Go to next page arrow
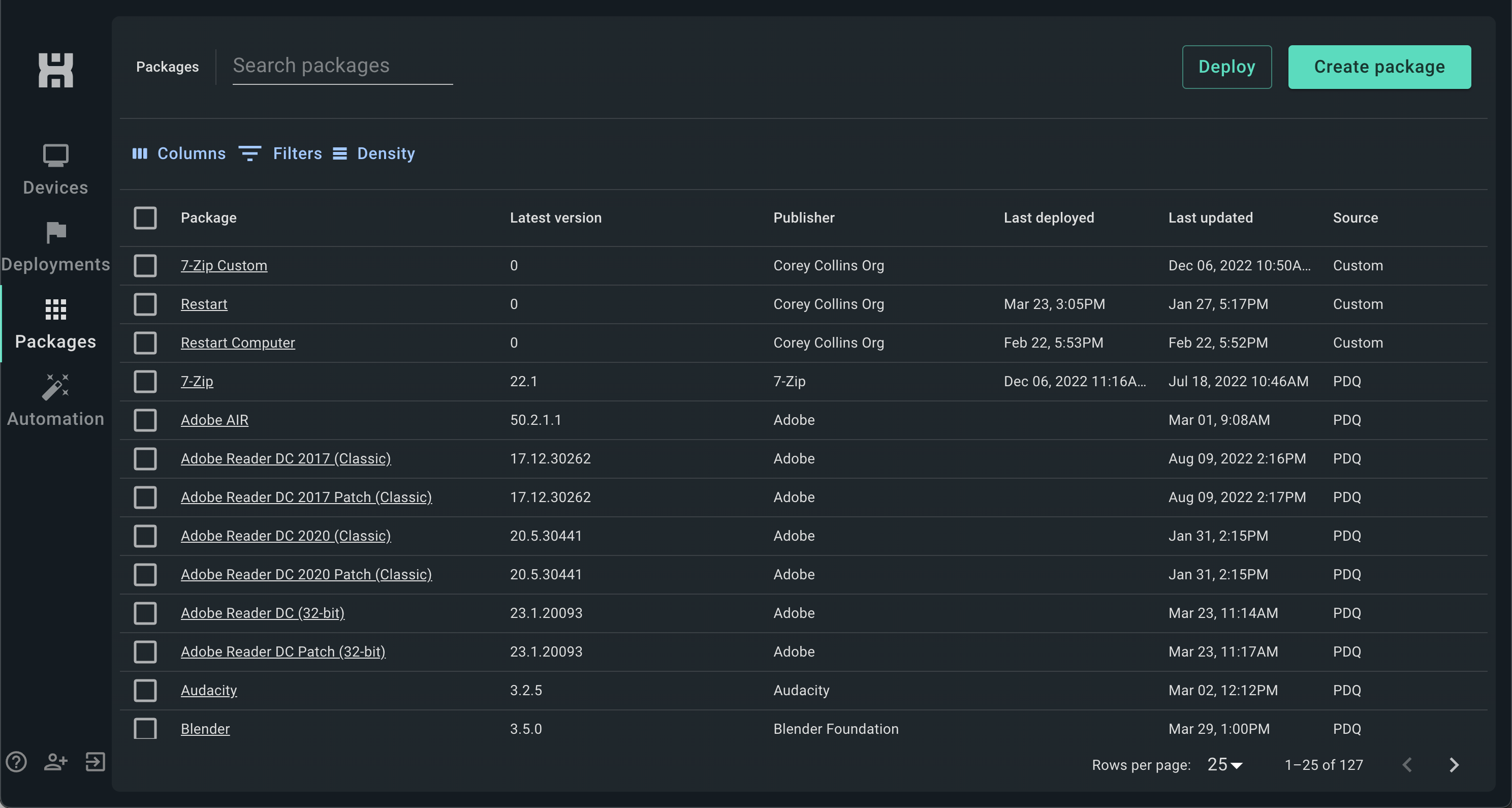1512x808 pixels. point(1454,764)
